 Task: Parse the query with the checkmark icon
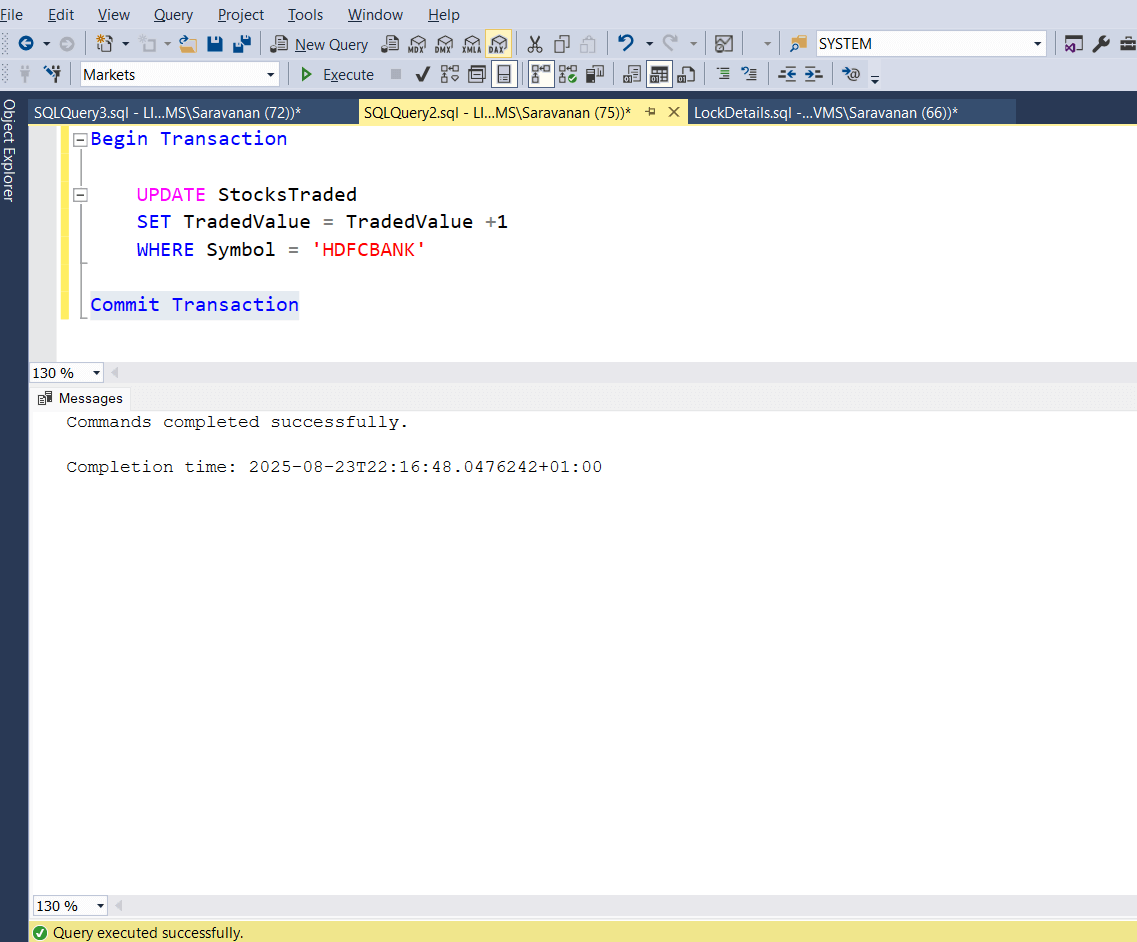tap(423, 74)
